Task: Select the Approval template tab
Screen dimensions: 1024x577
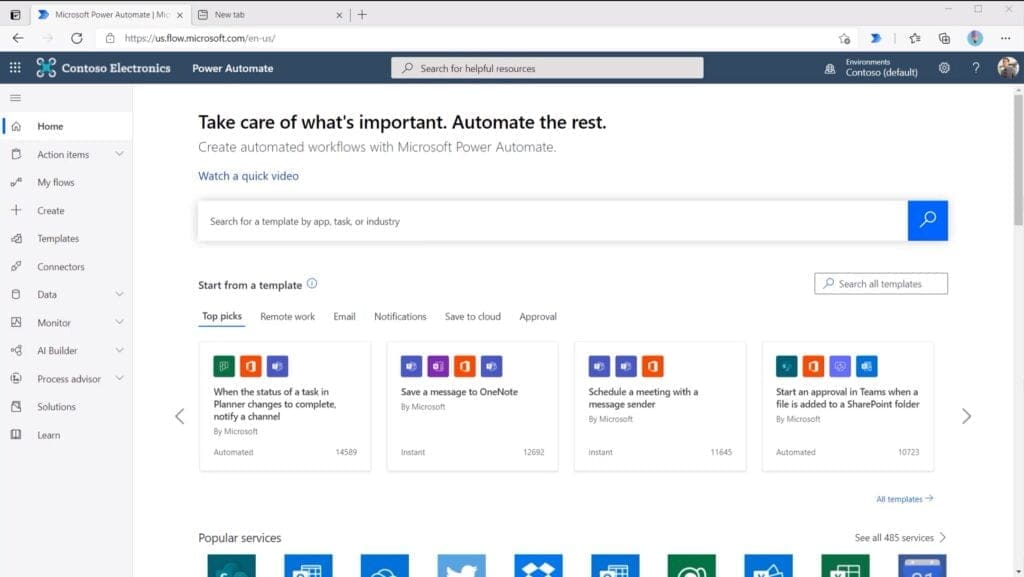Action: click(x=538, y=317)
